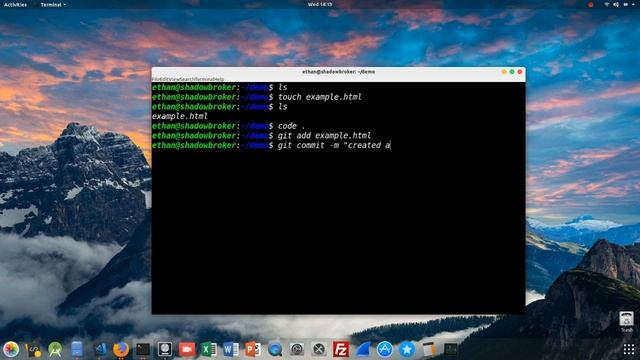Open the blue Files icon in dock
The image size is (640, 360).
(x=77, y=349)
